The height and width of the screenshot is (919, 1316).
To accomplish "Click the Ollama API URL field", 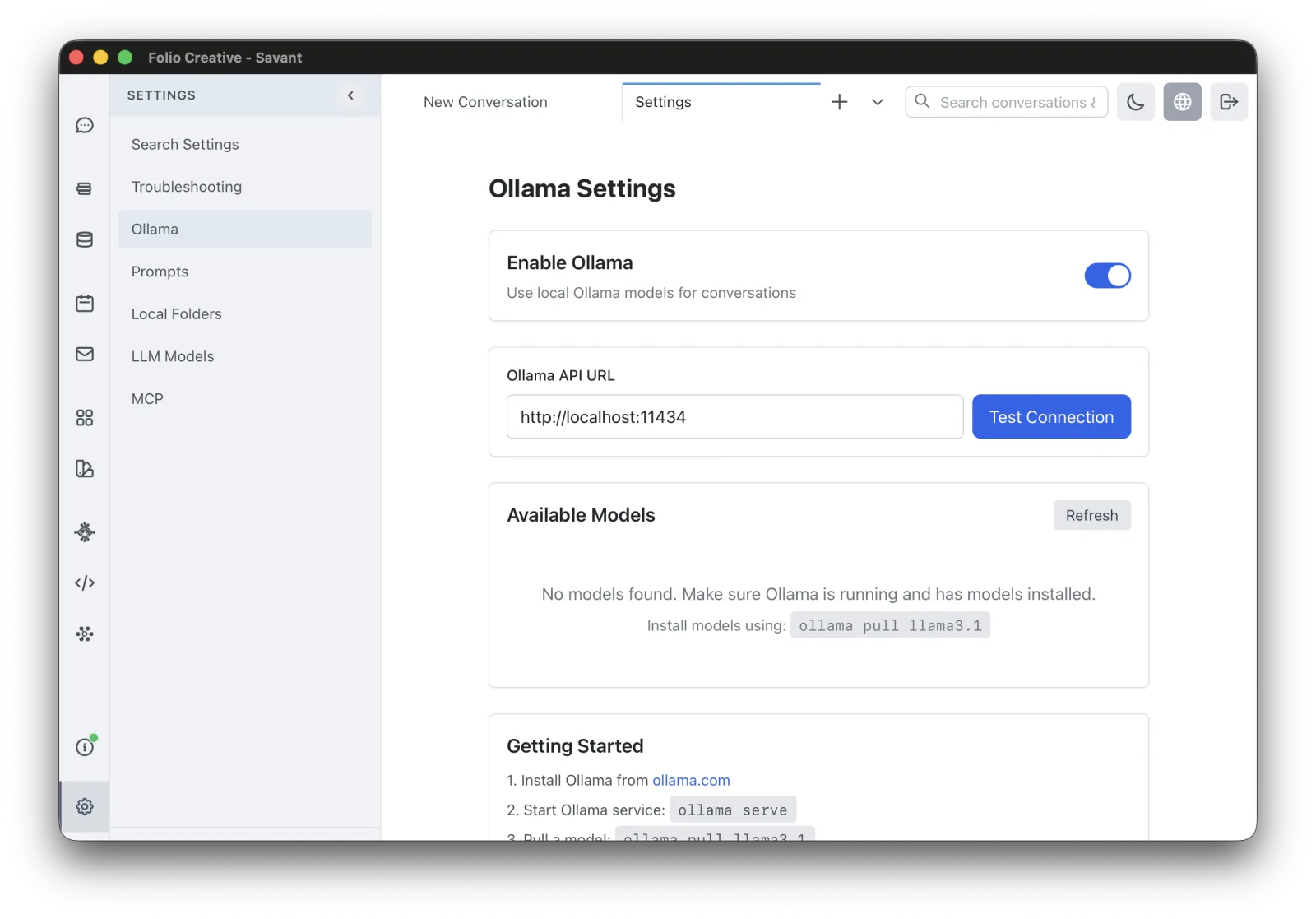I will pos(734,416).
